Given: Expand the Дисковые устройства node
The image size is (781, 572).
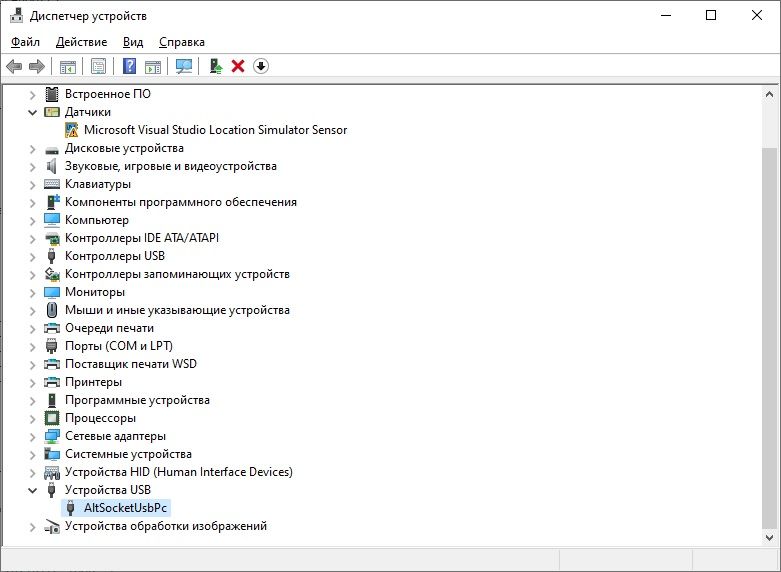Looking at the screenshot, I should click(x=32, y=148).
